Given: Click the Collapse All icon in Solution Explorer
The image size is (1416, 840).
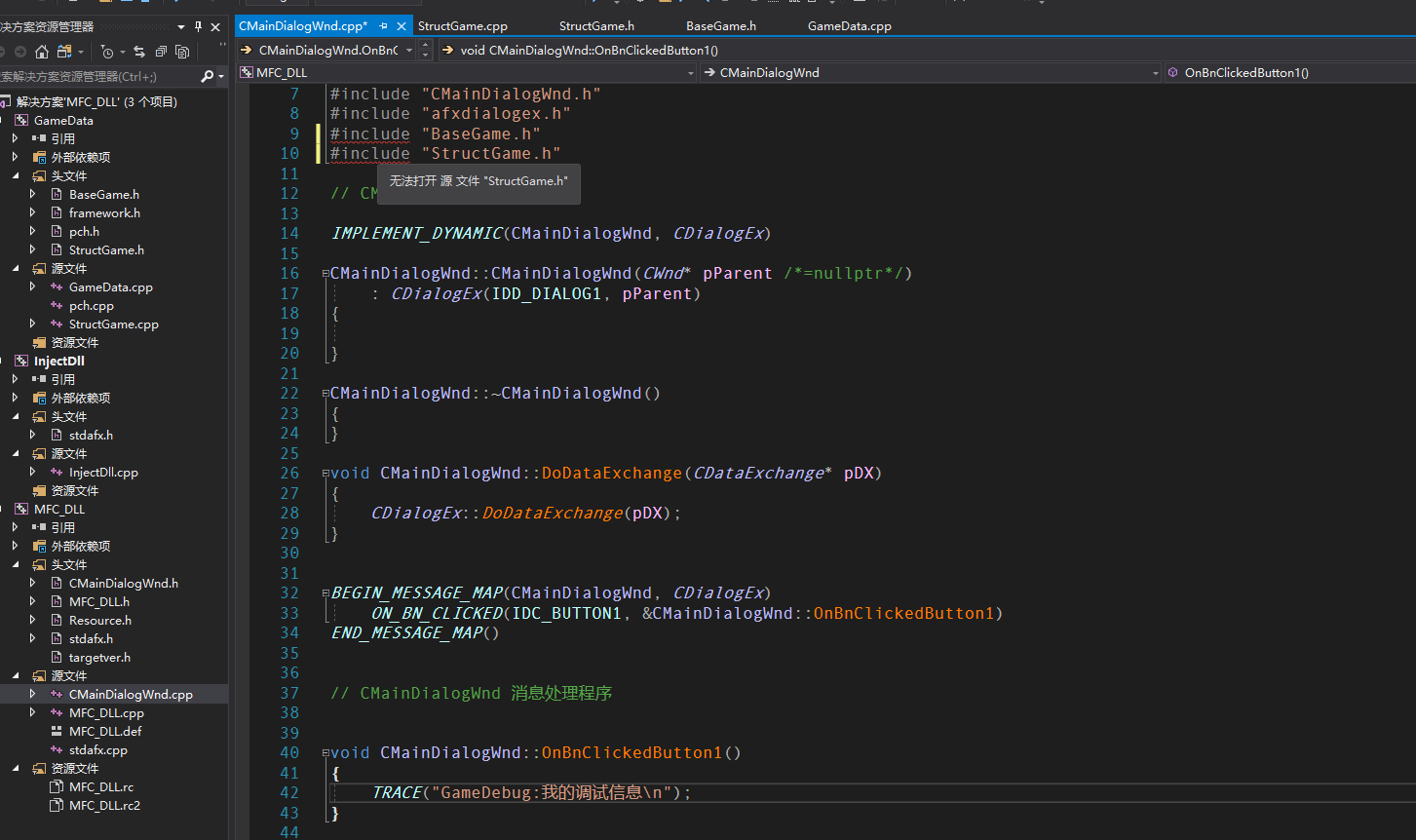Looking at the screenshot, I should pos(161,52).
